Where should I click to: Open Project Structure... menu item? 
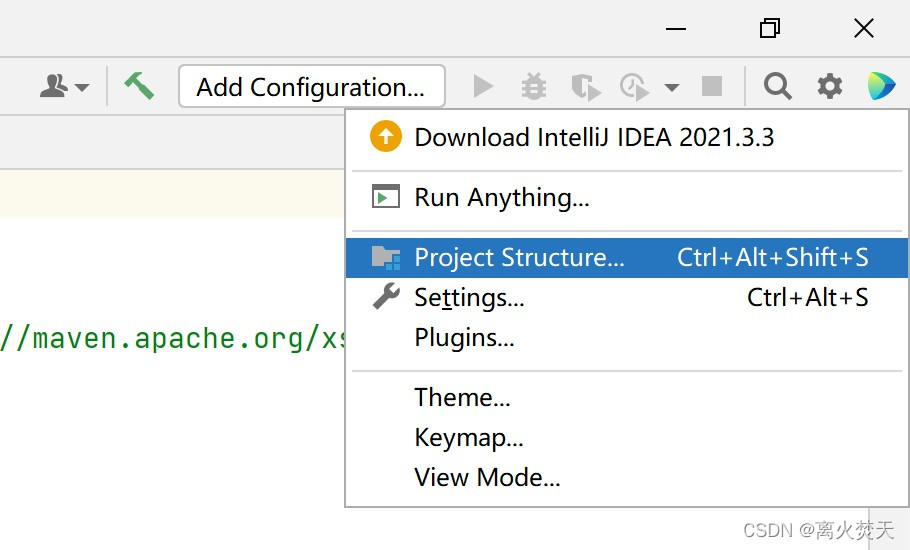click(x=627, y=257)
